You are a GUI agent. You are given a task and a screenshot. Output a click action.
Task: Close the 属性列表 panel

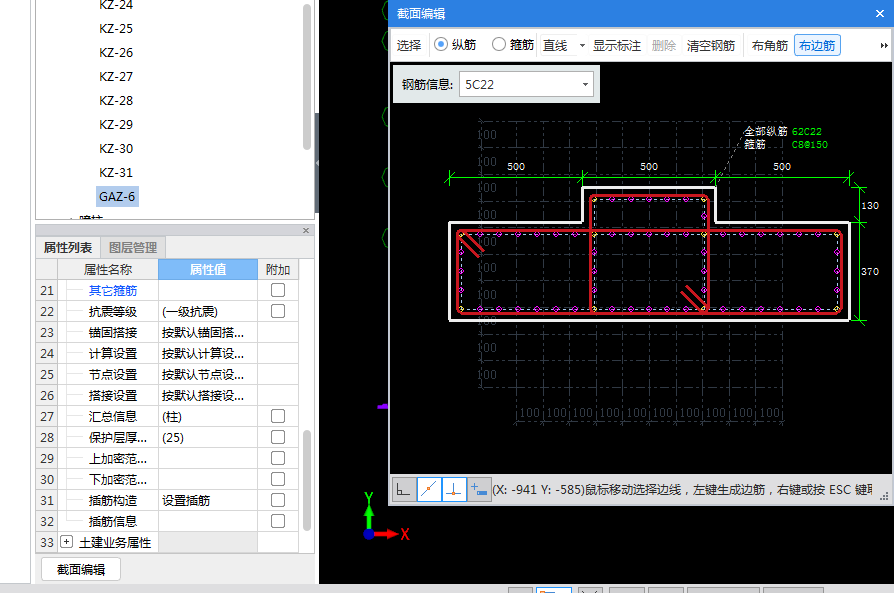click(306, 230)
